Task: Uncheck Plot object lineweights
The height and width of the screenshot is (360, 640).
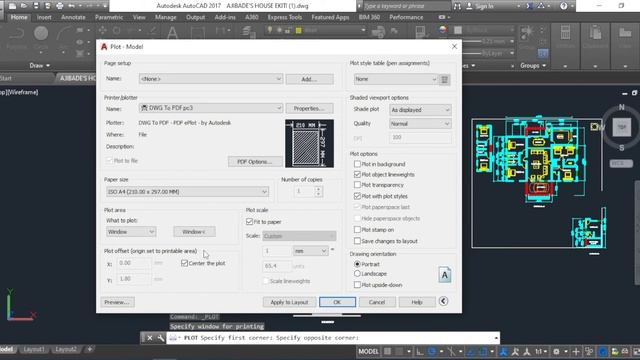Action: coord(357,175)
